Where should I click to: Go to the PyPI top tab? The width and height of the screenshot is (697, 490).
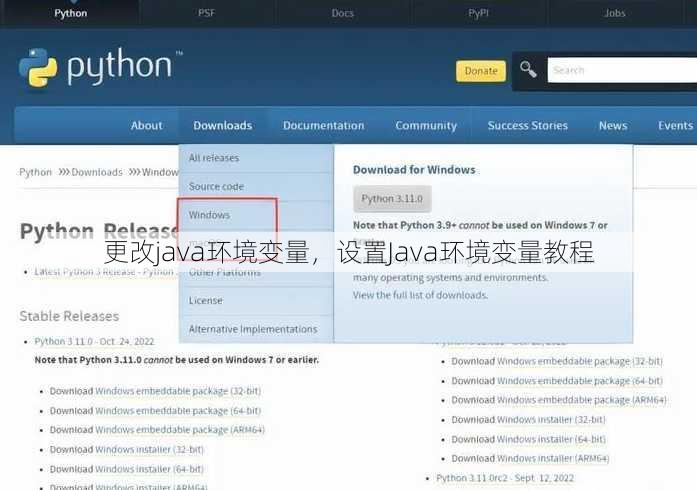pyautogui.click(x=478, y=13)
